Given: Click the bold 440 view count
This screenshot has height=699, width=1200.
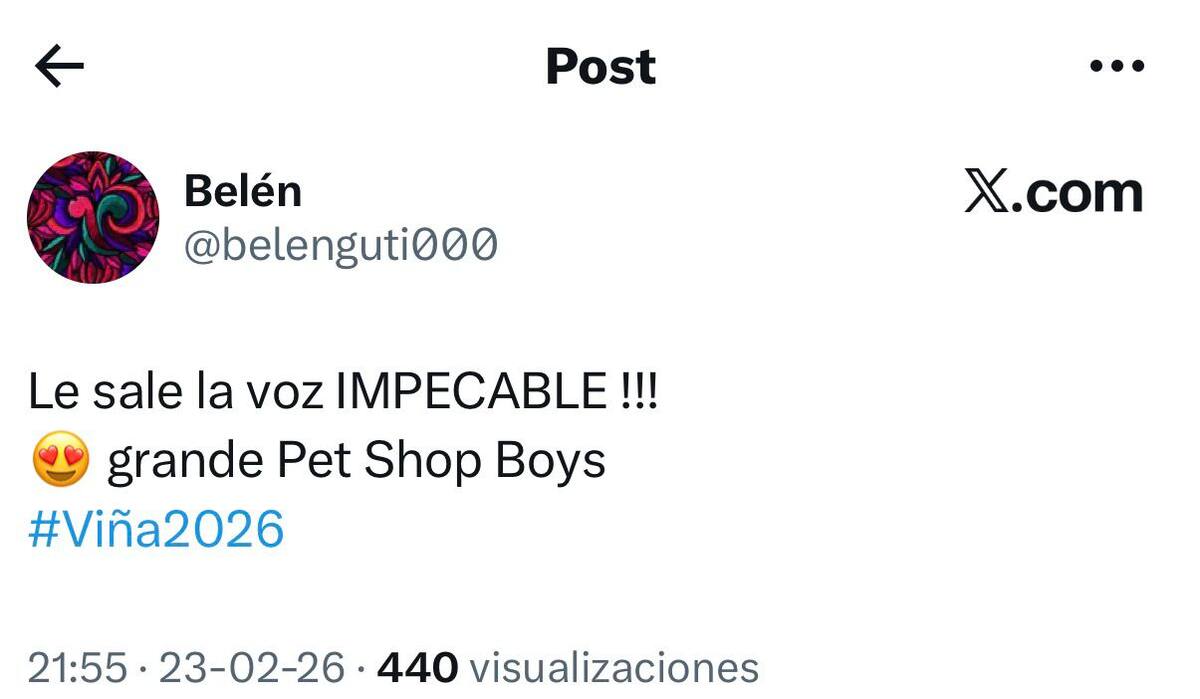Looking at the screenshot, I should (x=417, y=667).
